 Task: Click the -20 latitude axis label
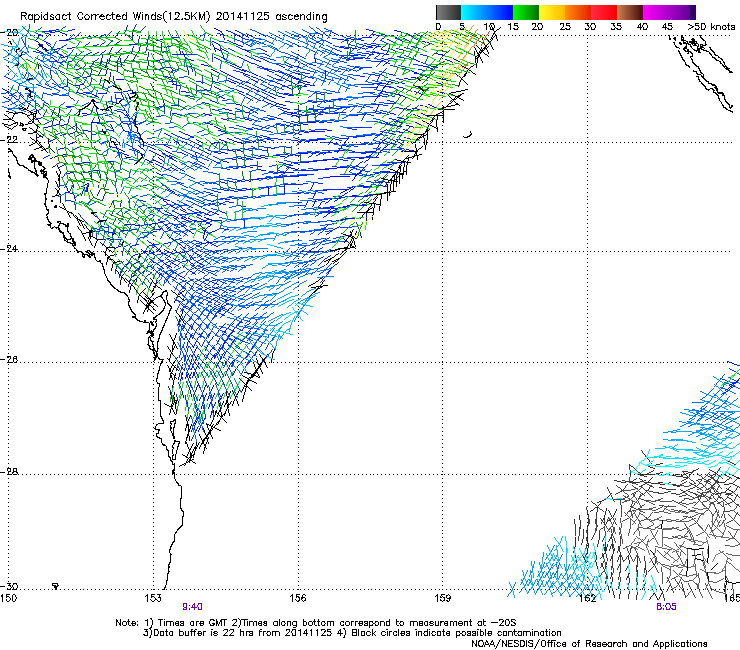(x=10, y=33)
